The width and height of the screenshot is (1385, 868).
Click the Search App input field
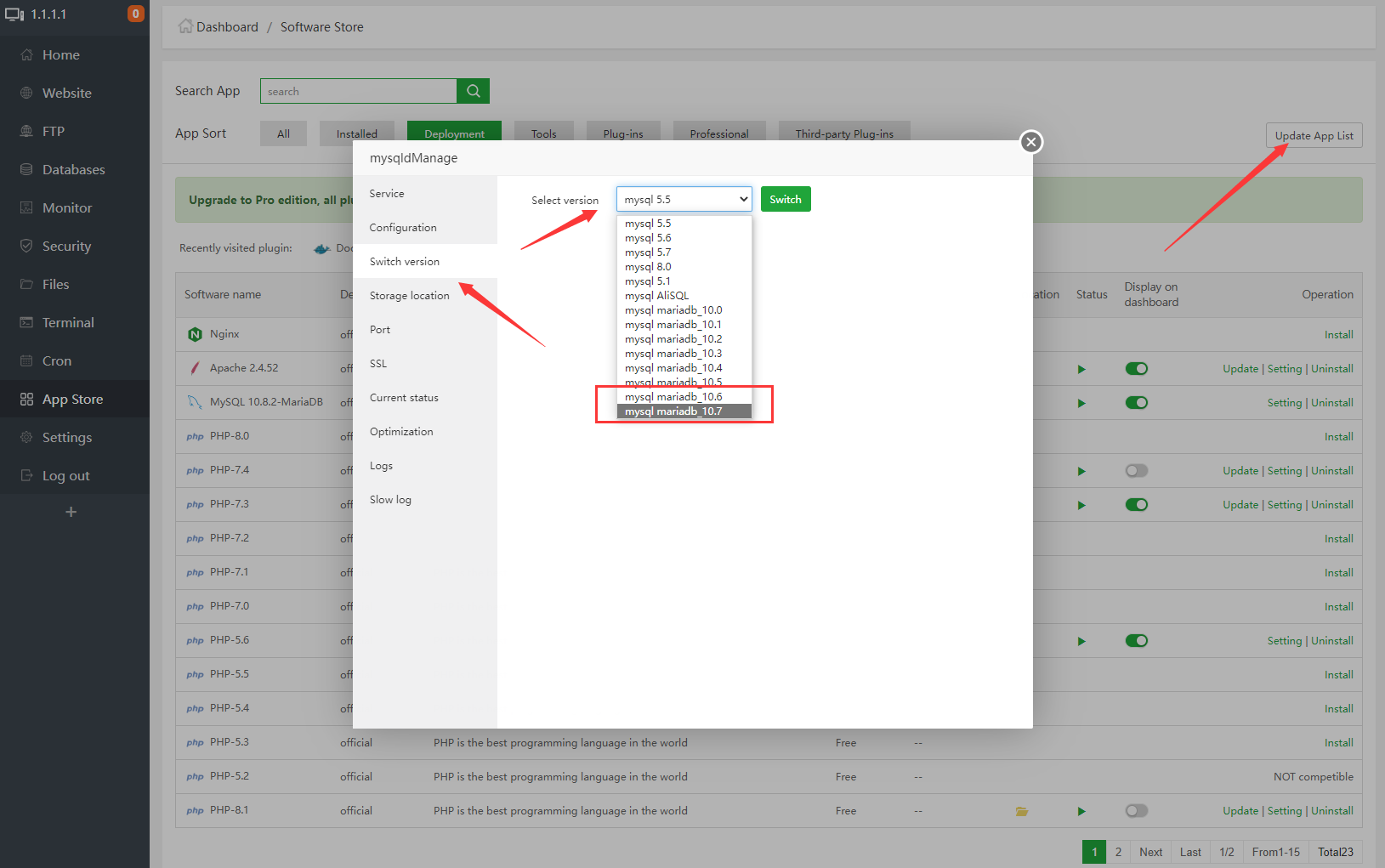359,91
